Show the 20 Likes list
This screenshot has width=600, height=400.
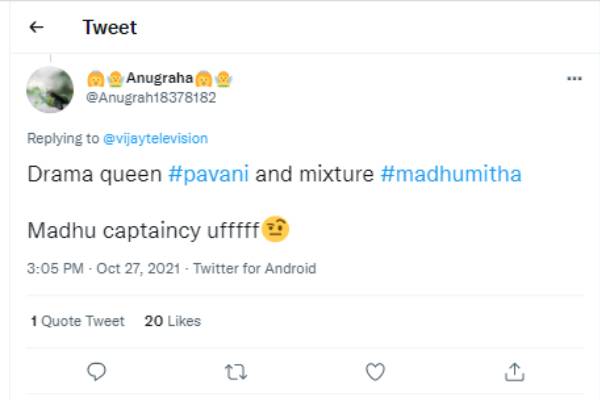pos(172,321)
